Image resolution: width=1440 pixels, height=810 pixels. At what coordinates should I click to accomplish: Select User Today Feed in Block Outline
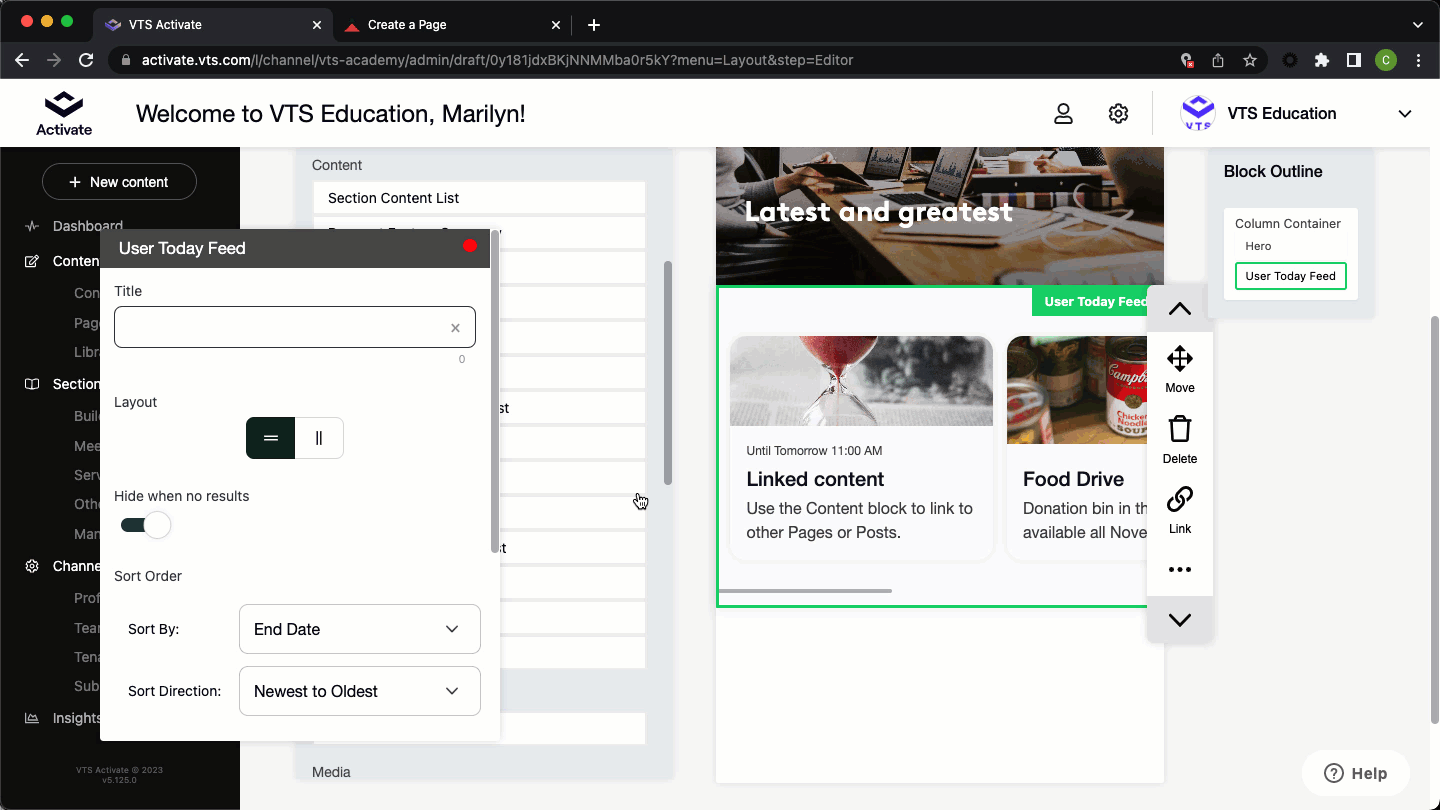click(1290, 276)
